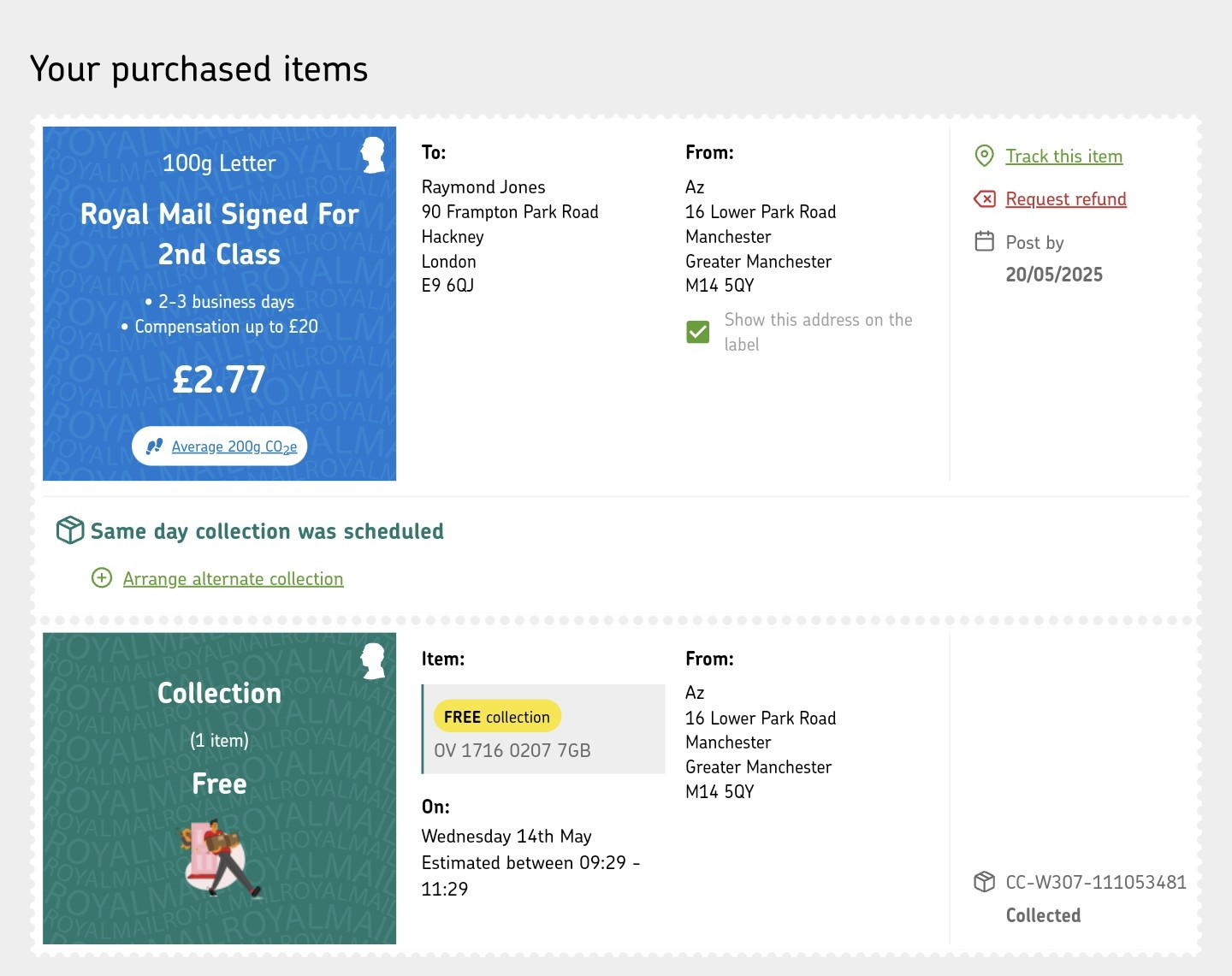
Task: Open the Track this item link
Action: point(1063,157)
